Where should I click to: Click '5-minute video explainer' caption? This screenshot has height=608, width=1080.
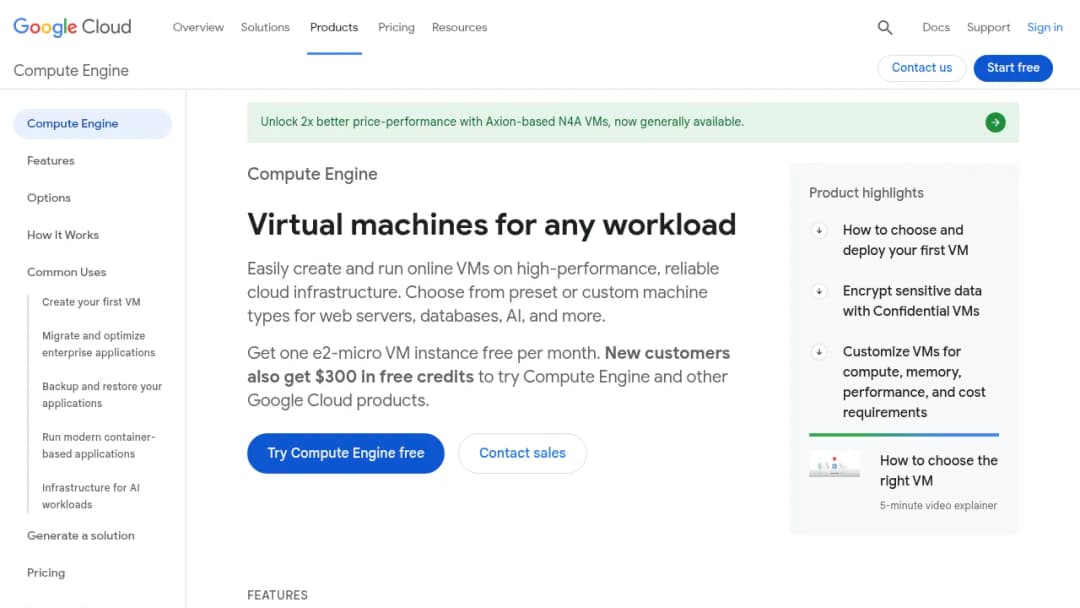click(938, 505)
